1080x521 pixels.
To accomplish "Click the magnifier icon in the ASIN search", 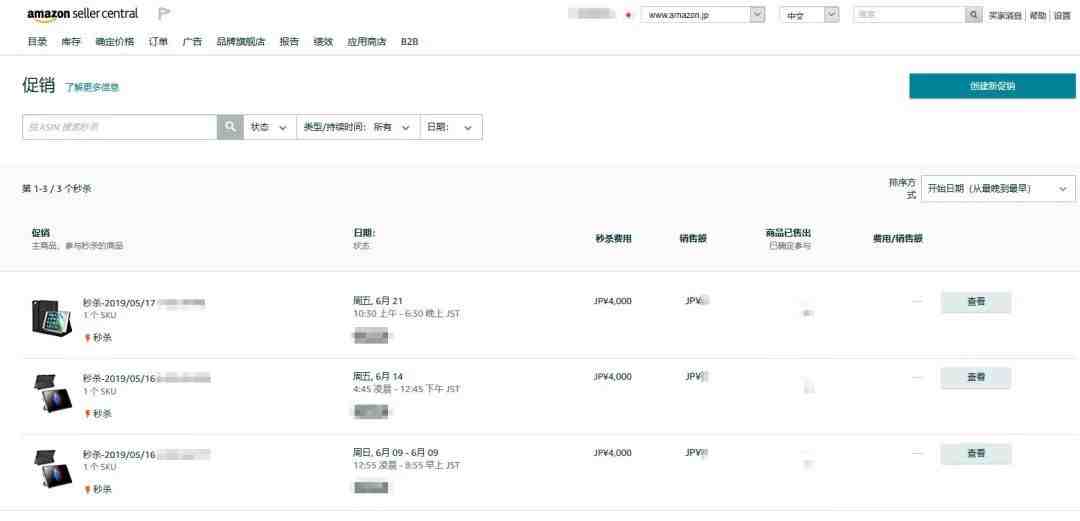I will coord(230,127).
